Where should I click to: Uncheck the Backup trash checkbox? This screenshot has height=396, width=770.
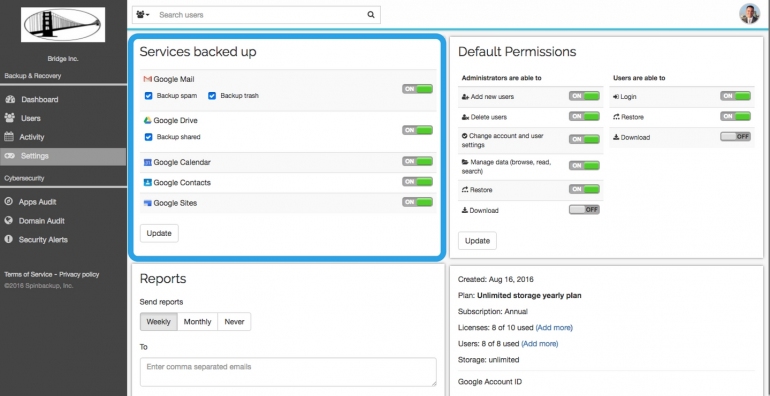pyautogui.click(x=212, y=96)
